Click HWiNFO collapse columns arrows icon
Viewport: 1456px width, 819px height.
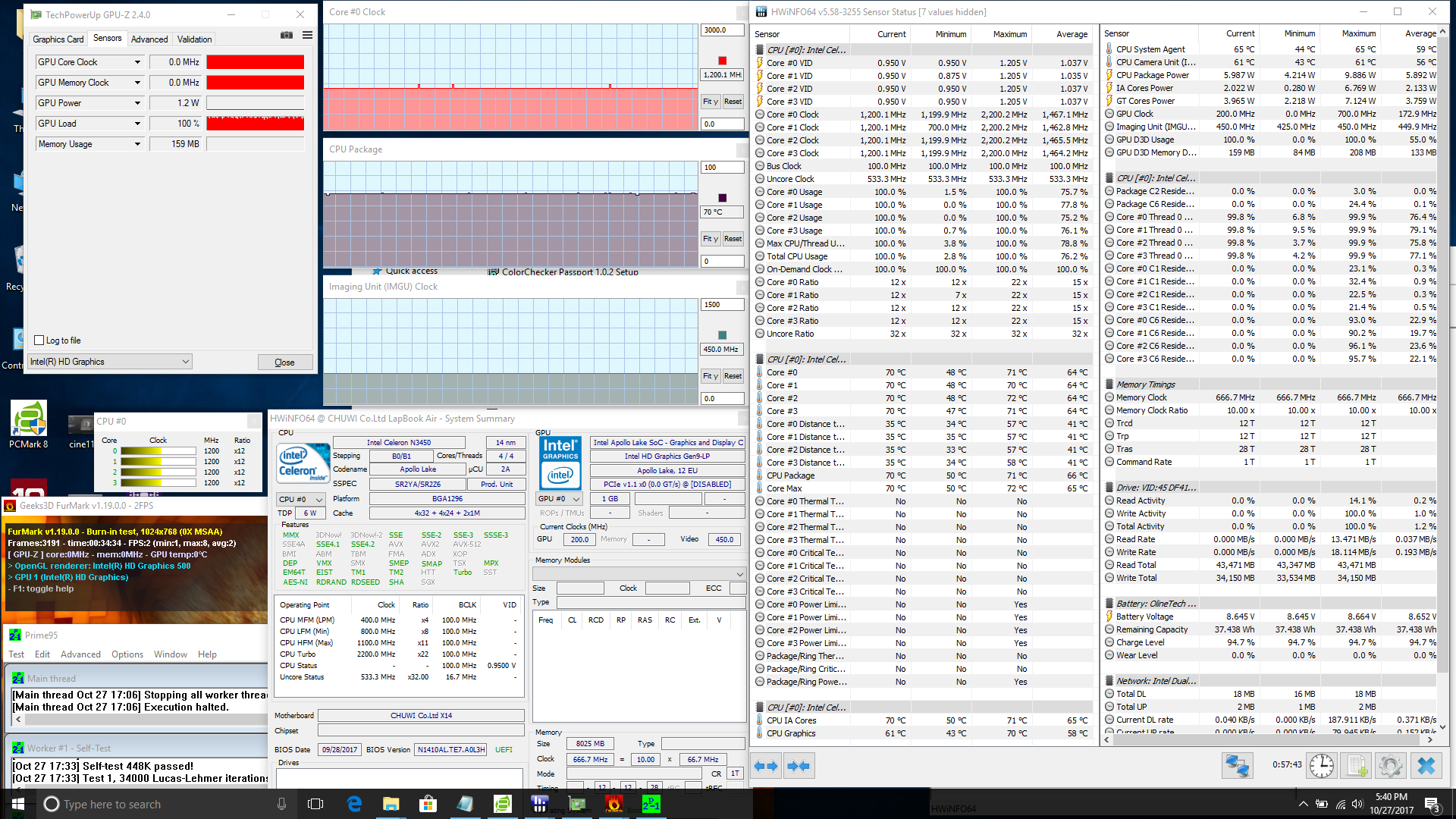click(x=799, y=766)
